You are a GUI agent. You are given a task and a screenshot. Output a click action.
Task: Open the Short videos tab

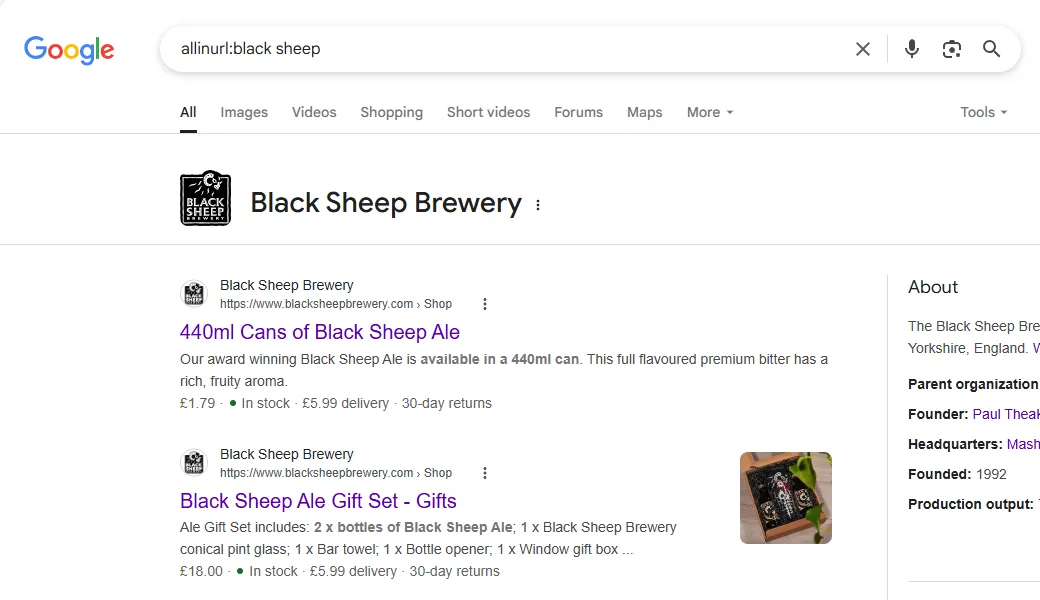point(489,112)
